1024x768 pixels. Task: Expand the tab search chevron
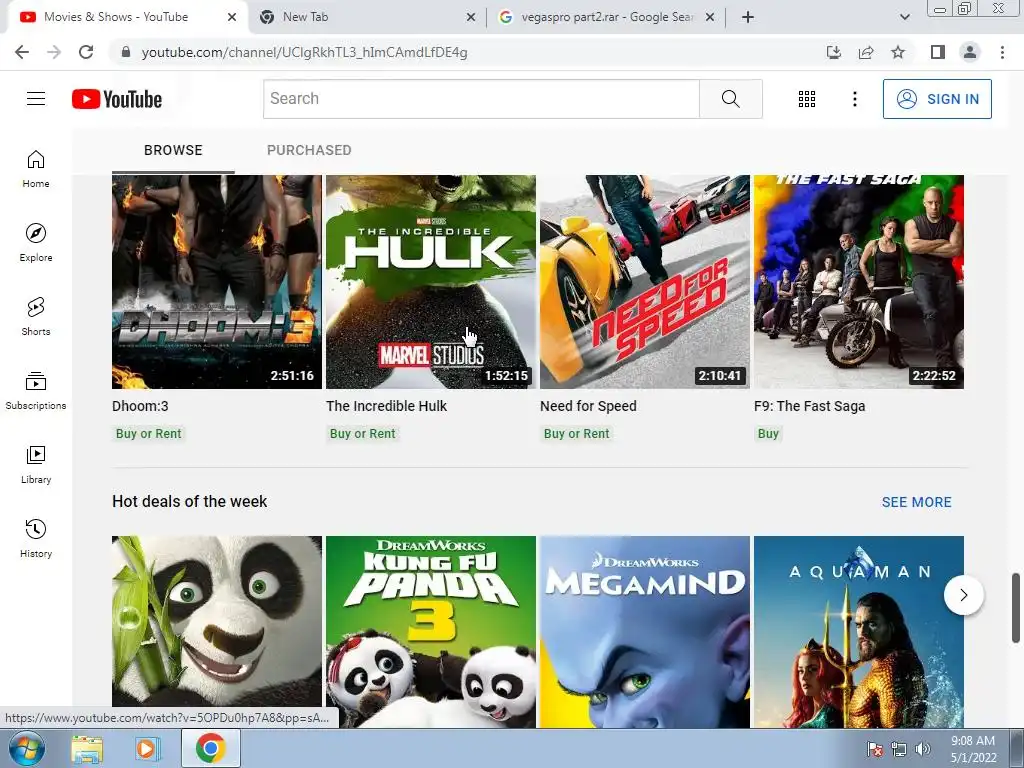(x=904, y=17)
